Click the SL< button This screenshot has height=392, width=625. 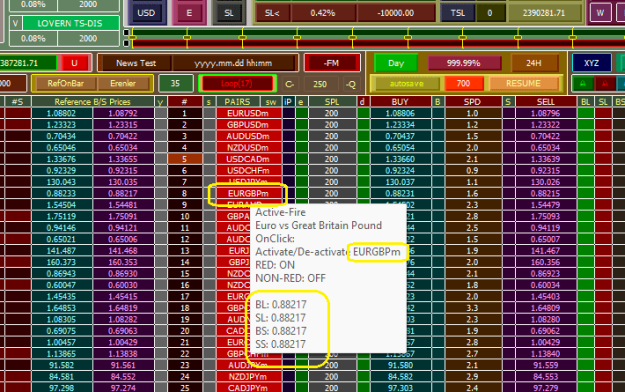[x=272, y=13]
